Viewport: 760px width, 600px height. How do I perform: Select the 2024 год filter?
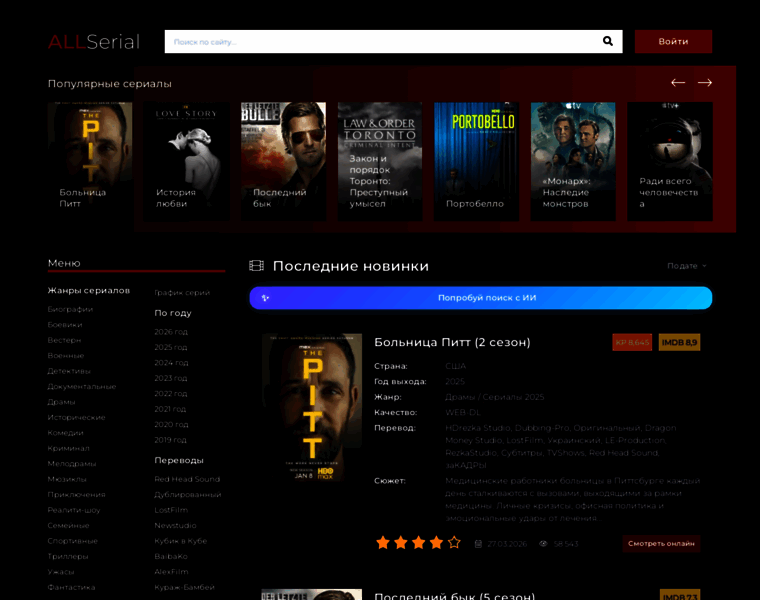[x=170, y=363]
